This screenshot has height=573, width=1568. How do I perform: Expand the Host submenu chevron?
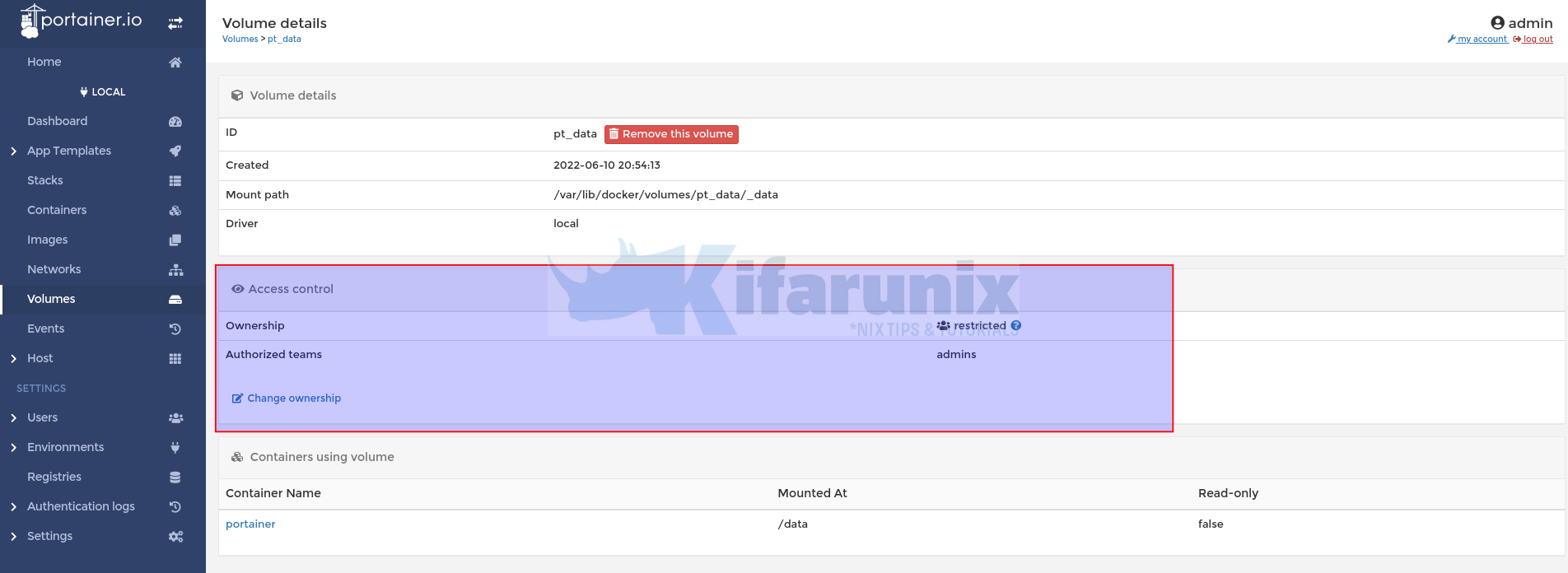pos(13,359)
